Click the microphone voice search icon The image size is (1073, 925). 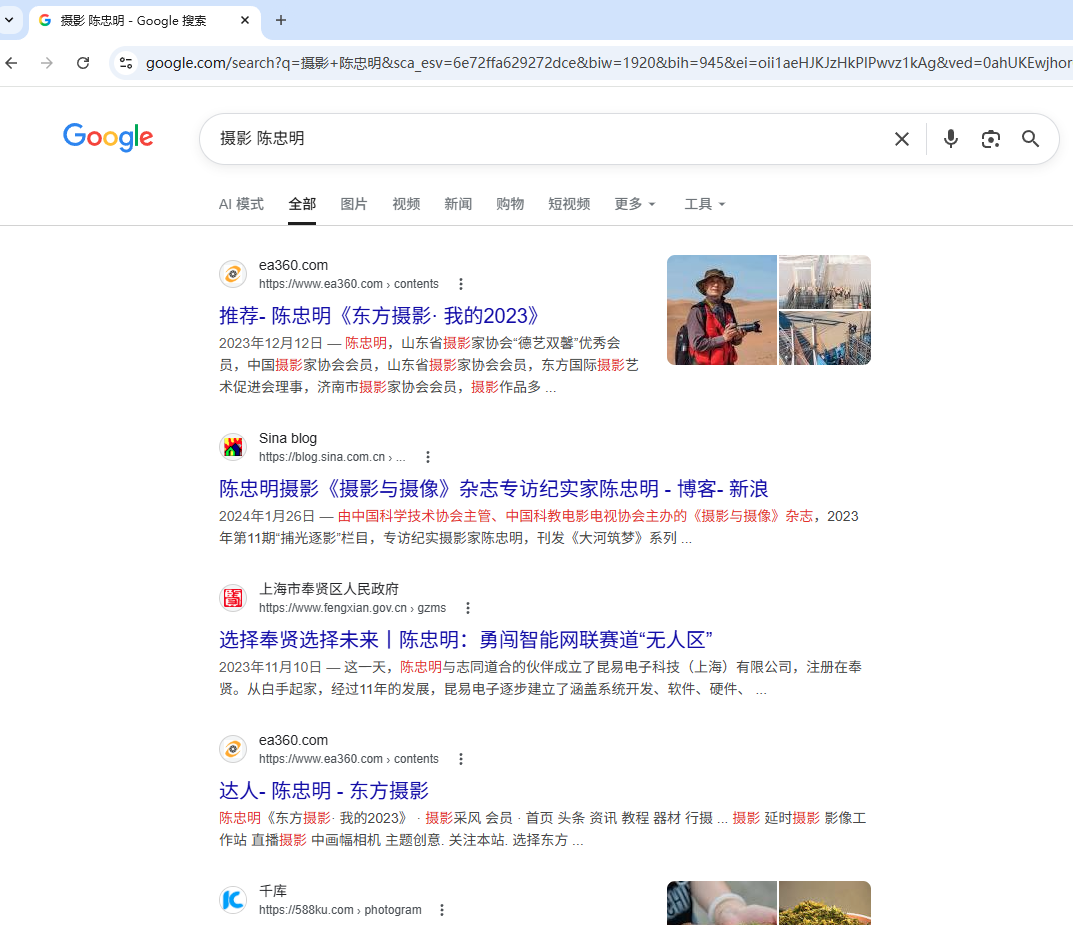[950, 139]
